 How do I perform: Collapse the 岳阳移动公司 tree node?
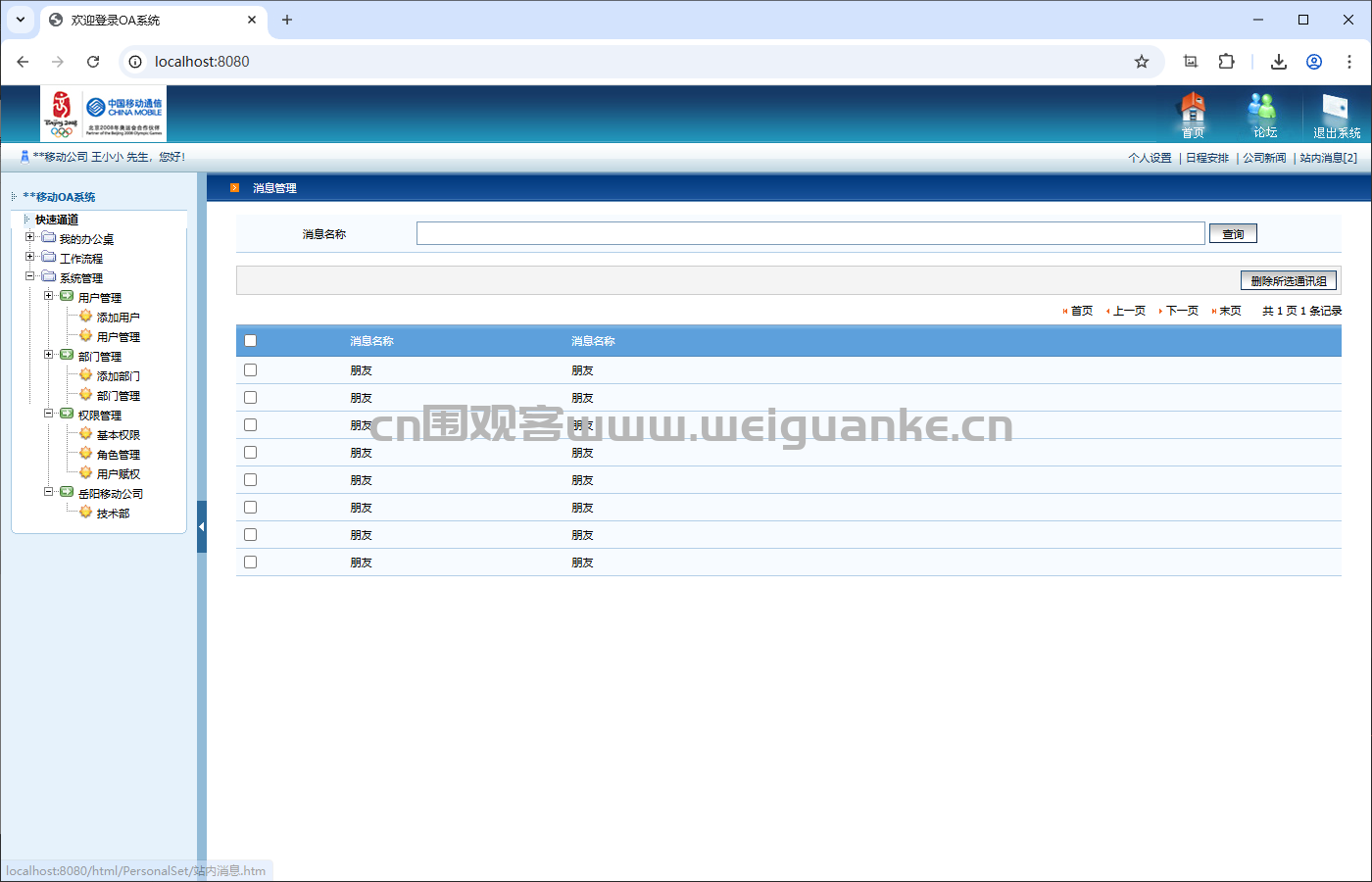[x=49, y=492]
